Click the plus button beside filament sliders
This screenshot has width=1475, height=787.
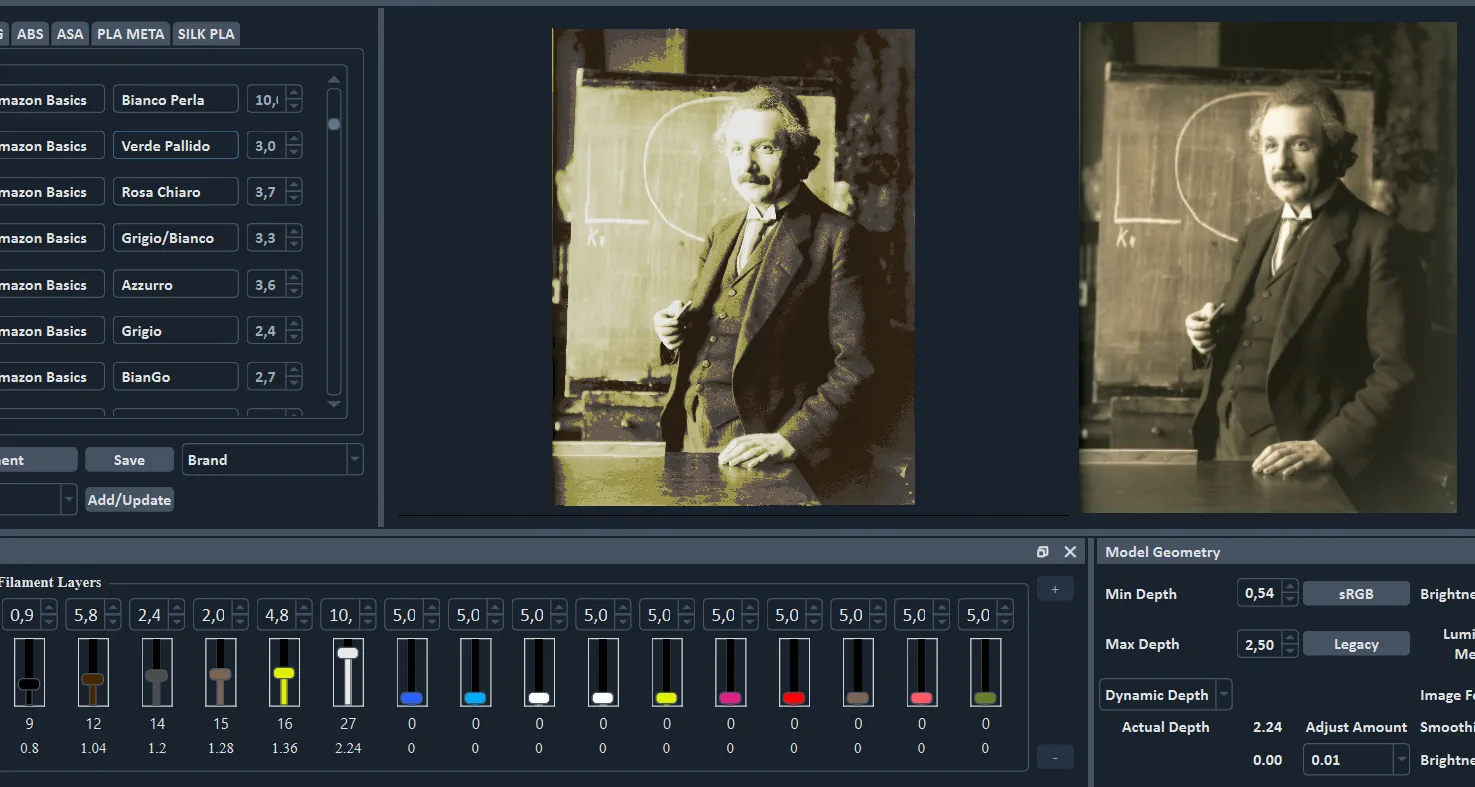[1055, 589]
